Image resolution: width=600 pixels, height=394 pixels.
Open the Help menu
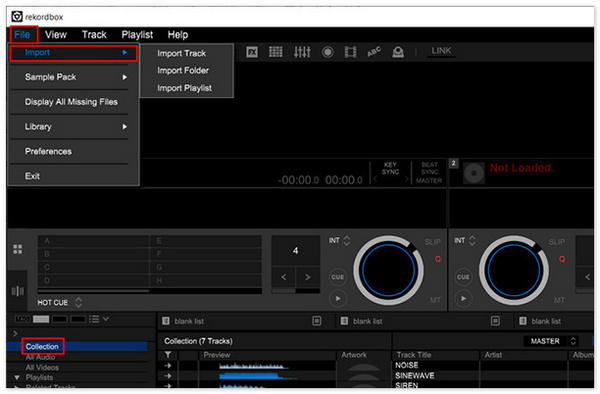[178, 35]
